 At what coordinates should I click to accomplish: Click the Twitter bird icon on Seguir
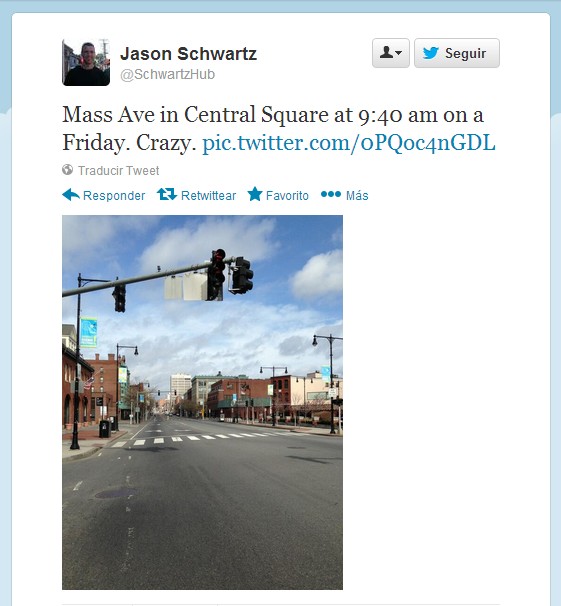tap(430, 53)
